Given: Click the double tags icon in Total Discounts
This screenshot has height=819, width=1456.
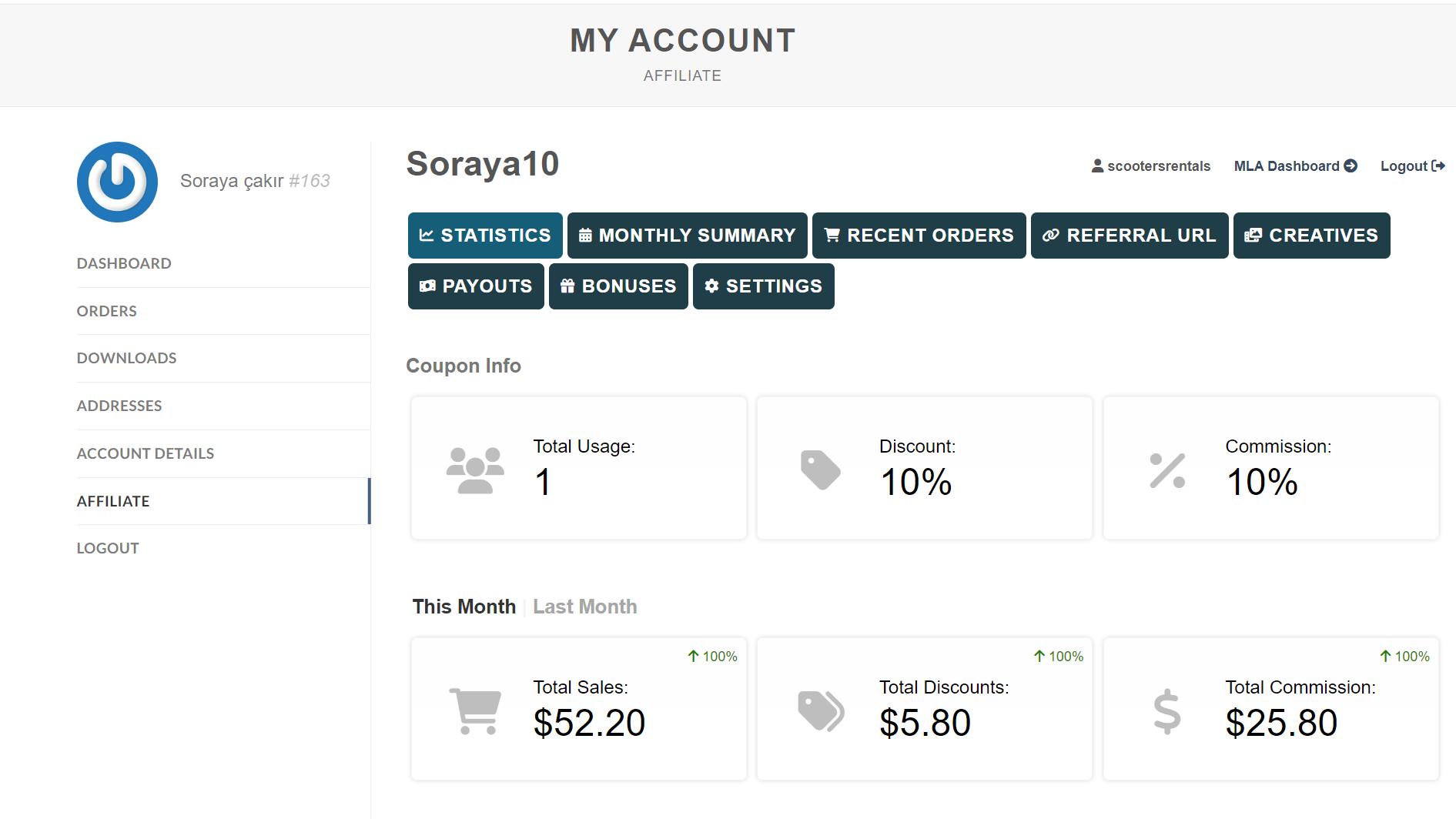Looking at the screenshot, I should 820,710.
